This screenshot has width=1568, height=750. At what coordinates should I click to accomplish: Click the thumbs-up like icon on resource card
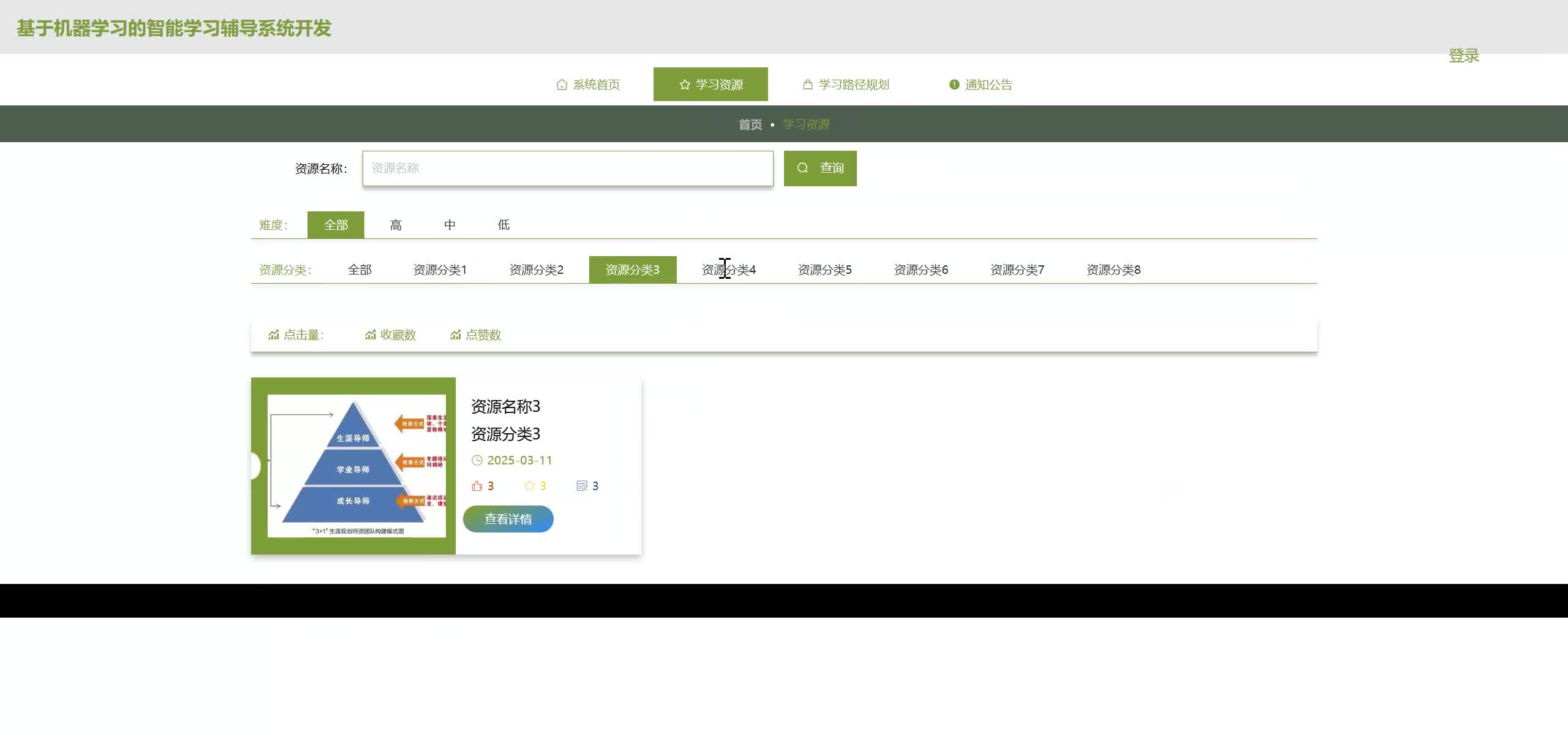click(477, 486)
